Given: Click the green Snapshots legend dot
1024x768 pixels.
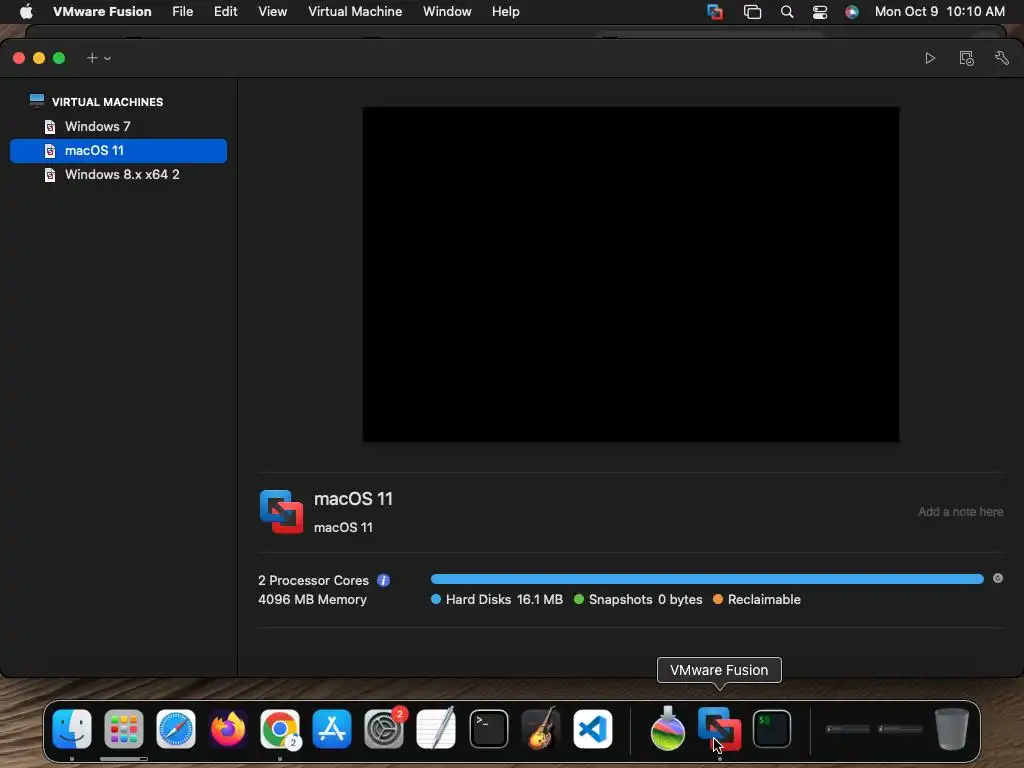Looking at the screenshot, I should tap(579, 600).
